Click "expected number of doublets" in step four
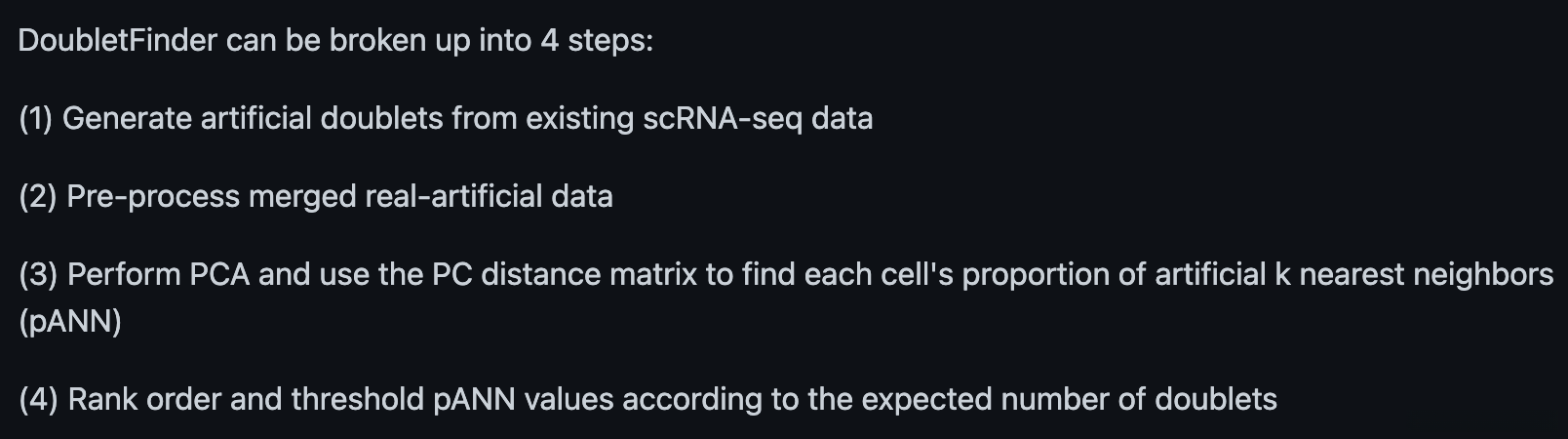The image size is (1568, 439). point(1069,400)
